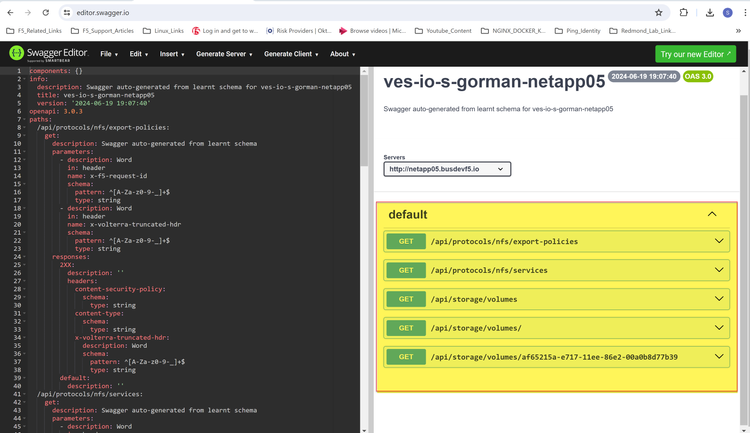The height and width of the screenshot is (433, 750).
Task: Click the Swagger Editor logo
Action: [x=46, y=53]
